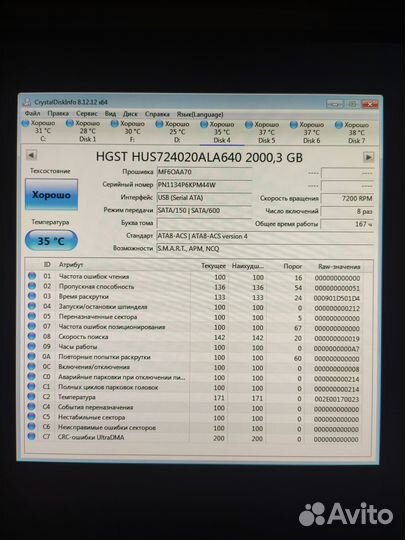Select the Температура attribute row
This screenshot has width=405, height=540.
195,398
